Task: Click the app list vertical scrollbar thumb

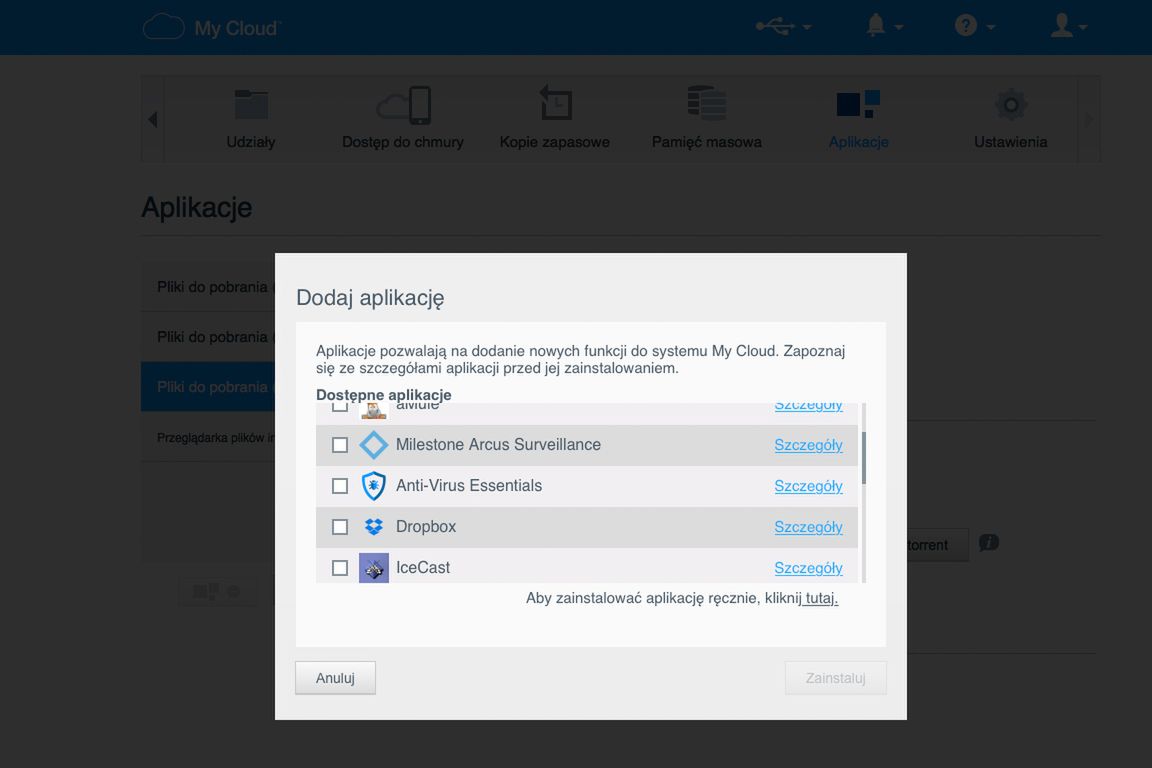Action: click(x=864, y=458)
